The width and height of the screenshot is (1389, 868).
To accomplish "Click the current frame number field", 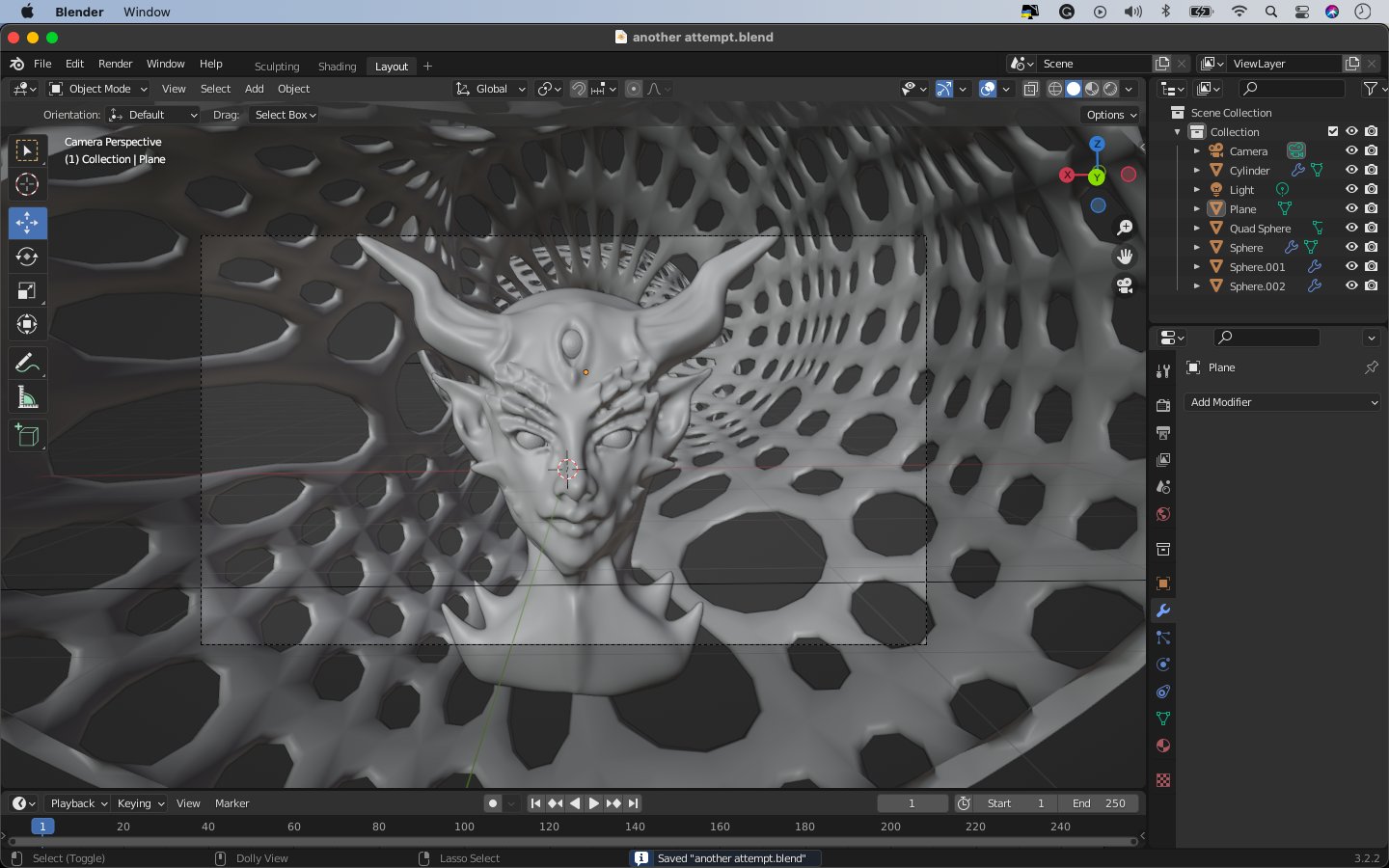I will [912, 803].
